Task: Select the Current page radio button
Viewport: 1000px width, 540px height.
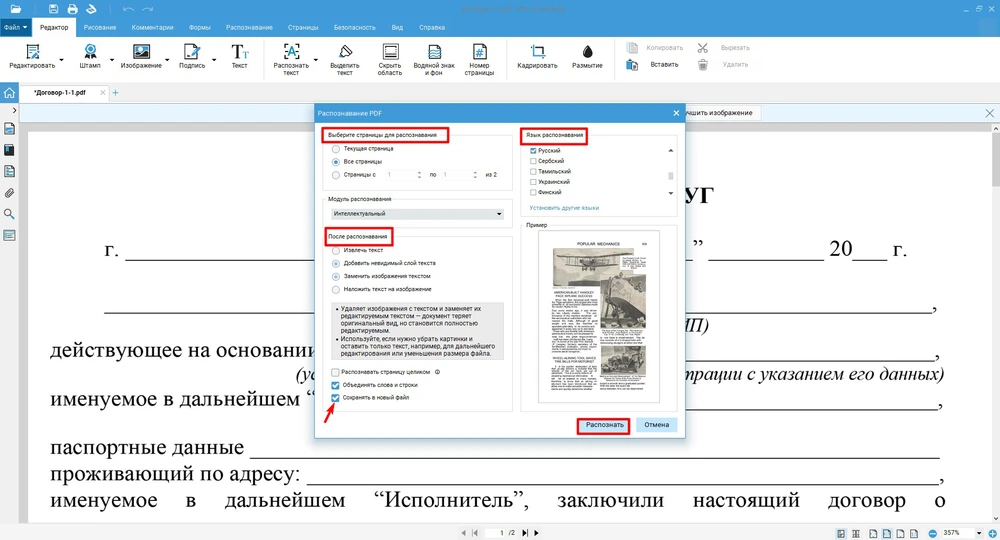Action: click(336, 148)
